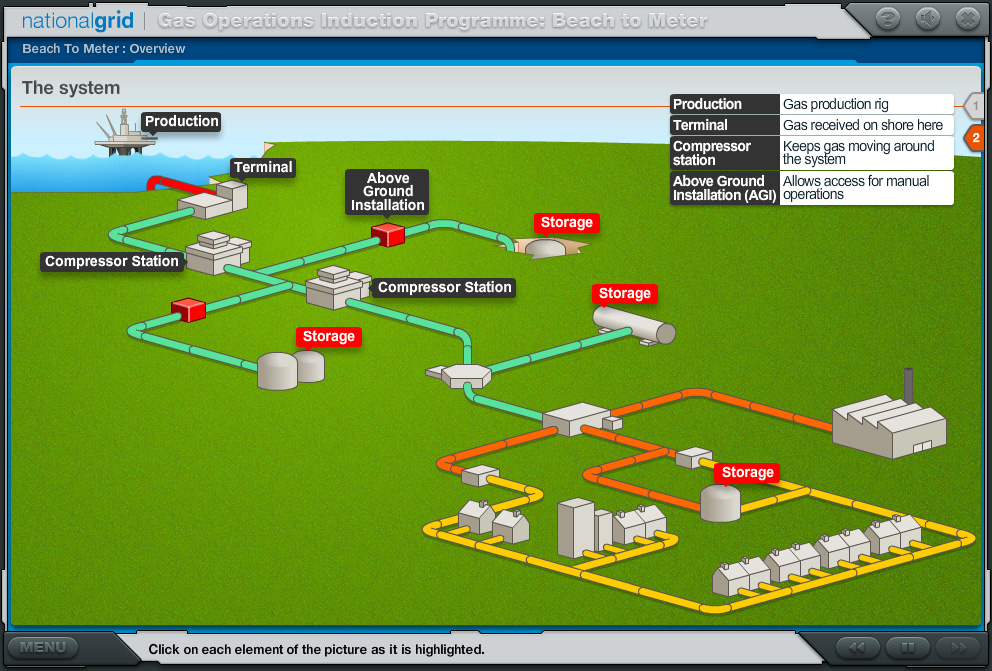992x671 pixels.
Task: Open the help question mark icon
Action: coord(888,18)
